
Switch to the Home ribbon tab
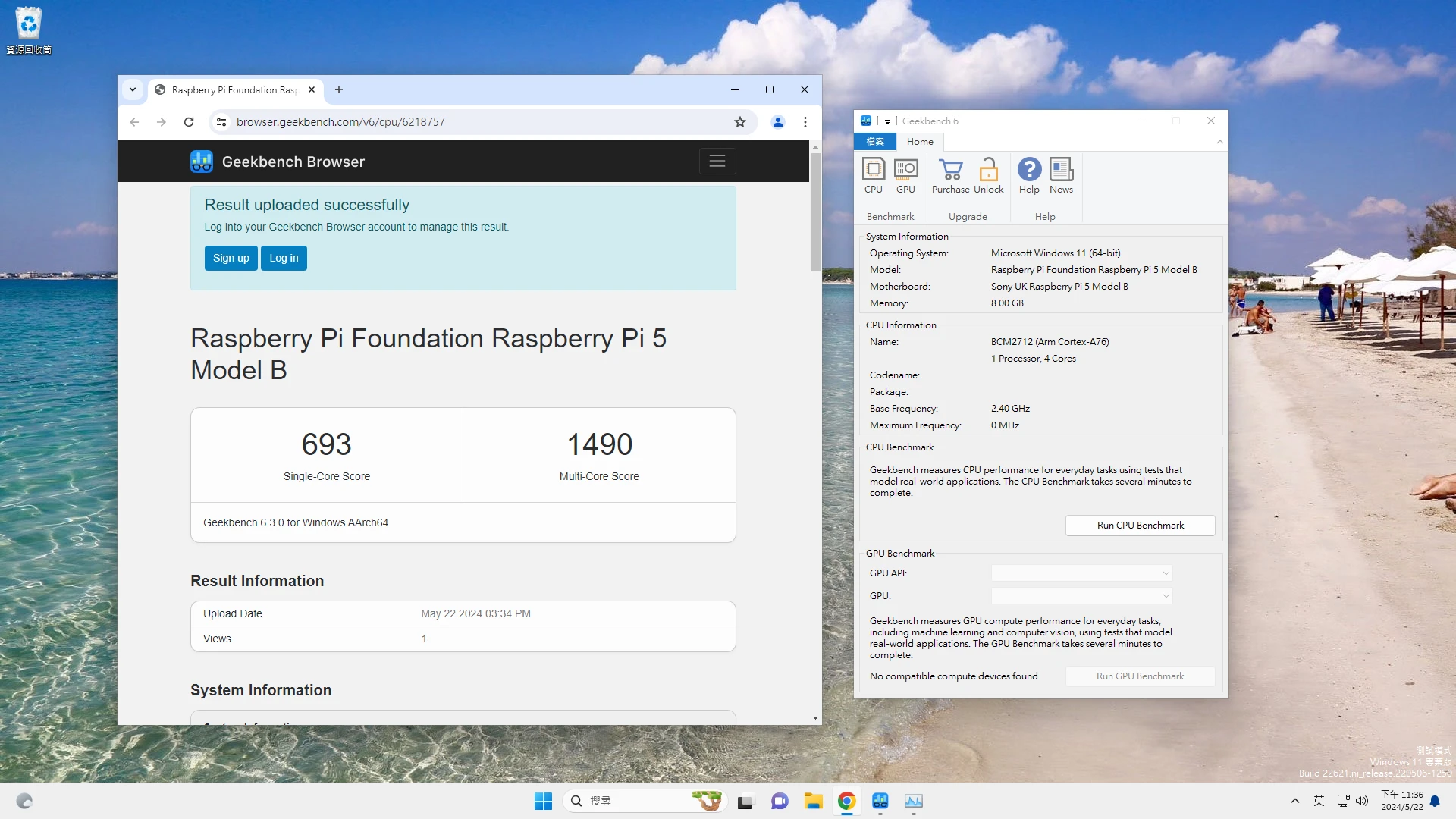[920, 142]
